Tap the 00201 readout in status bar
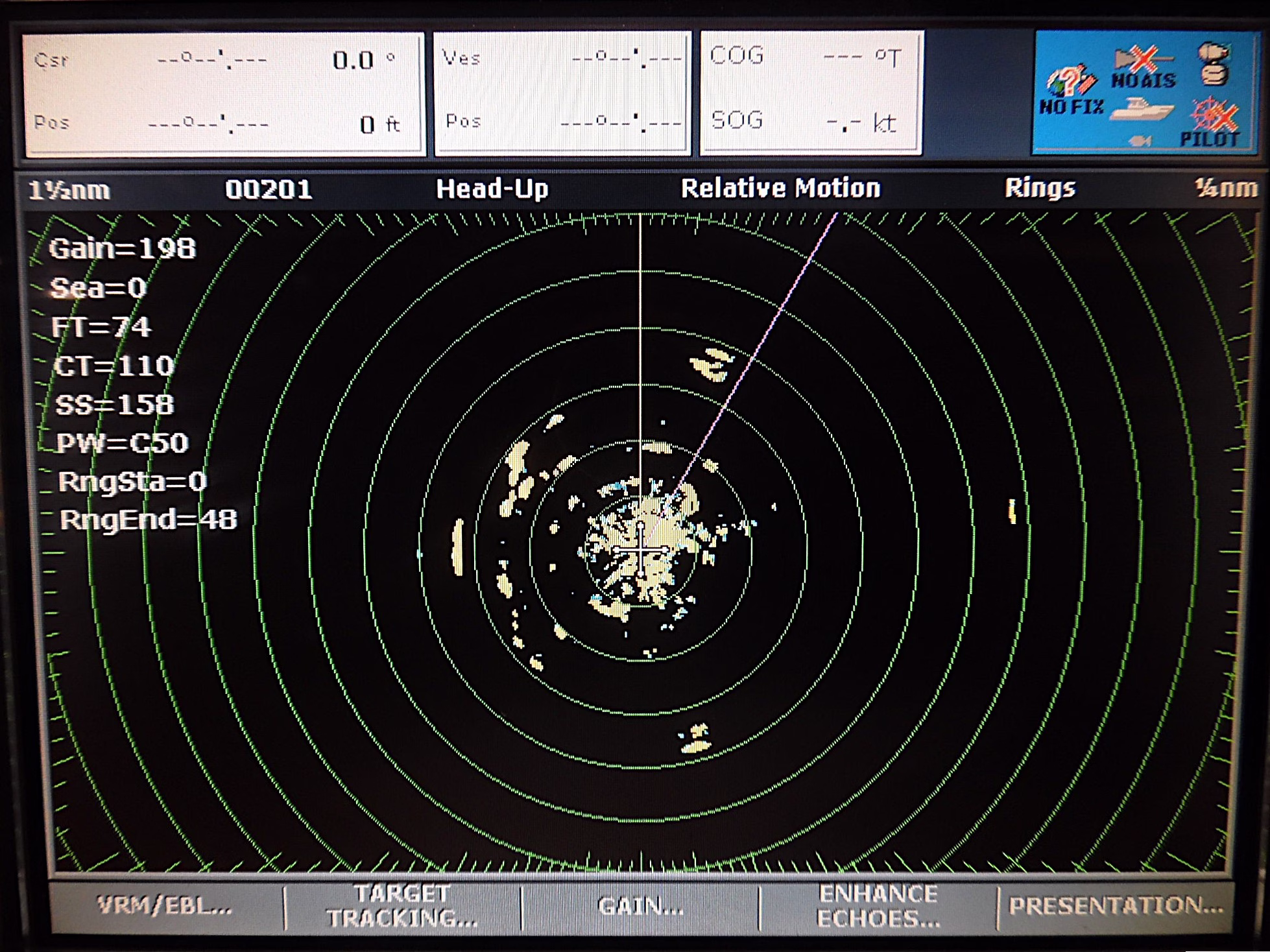The image size is (1270, 952). click(x=269, y=189)
